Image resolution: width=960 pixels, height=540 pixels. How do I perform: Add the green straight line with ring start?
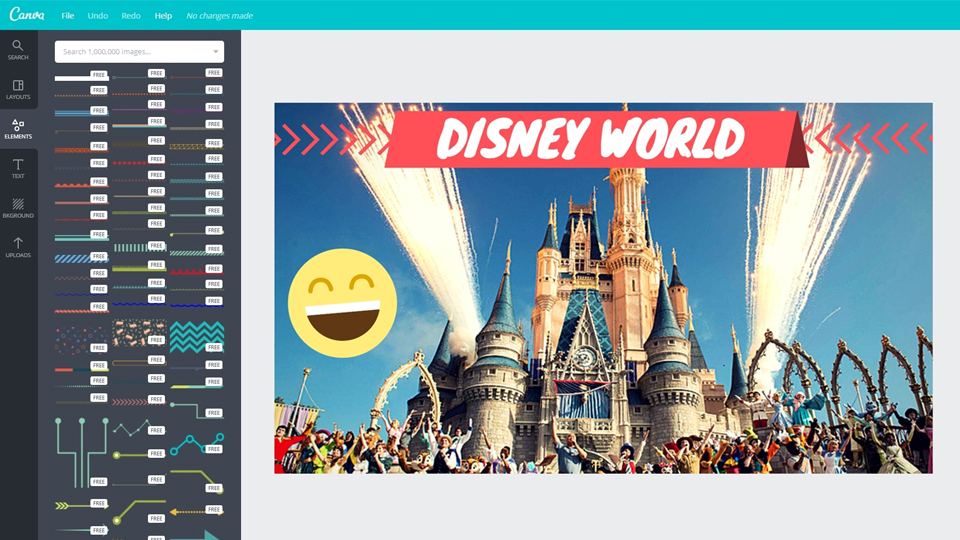pos(139,455)
